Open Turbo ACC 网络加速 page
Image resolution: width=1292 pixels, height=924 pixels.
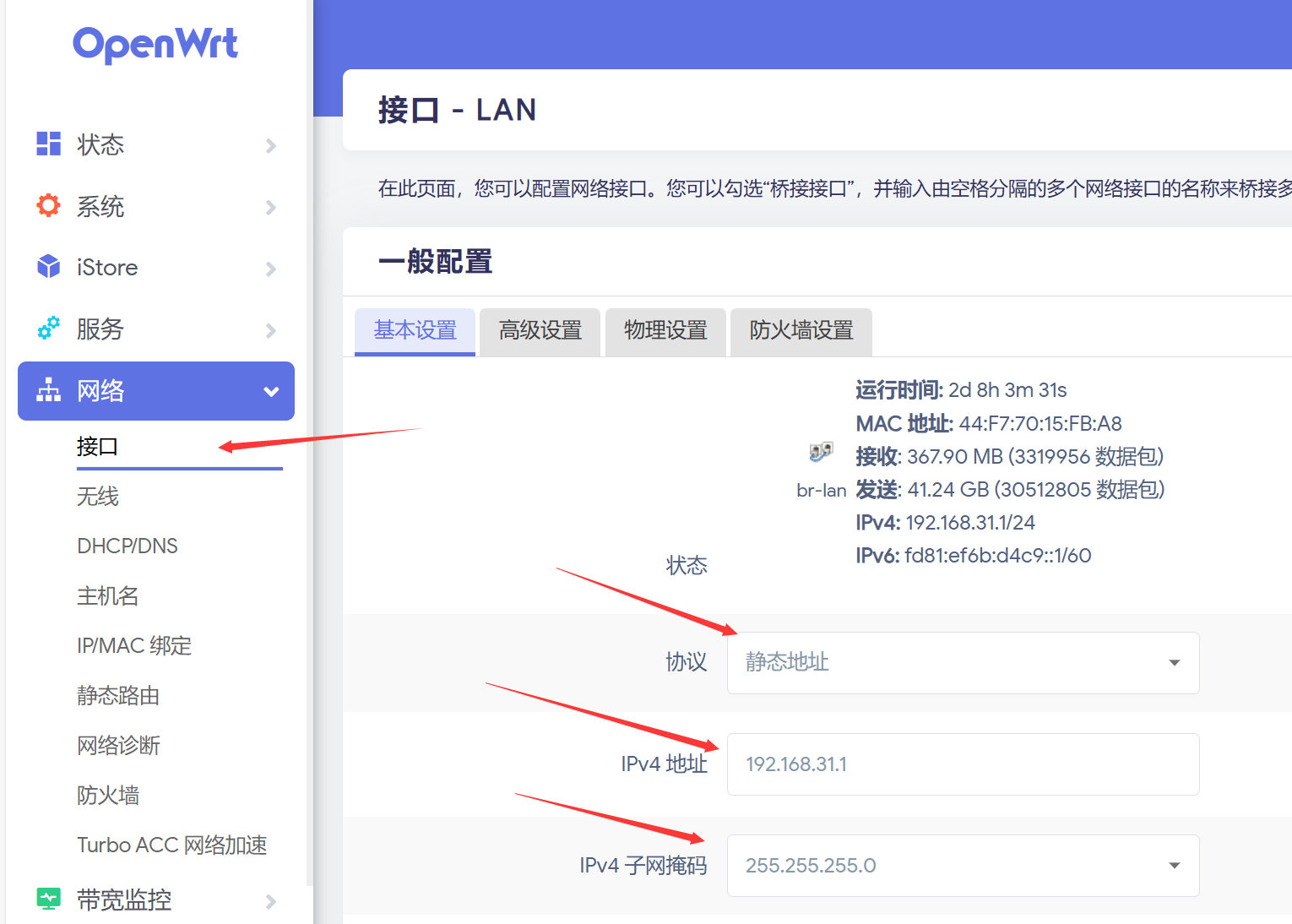[x=171, y=845]
